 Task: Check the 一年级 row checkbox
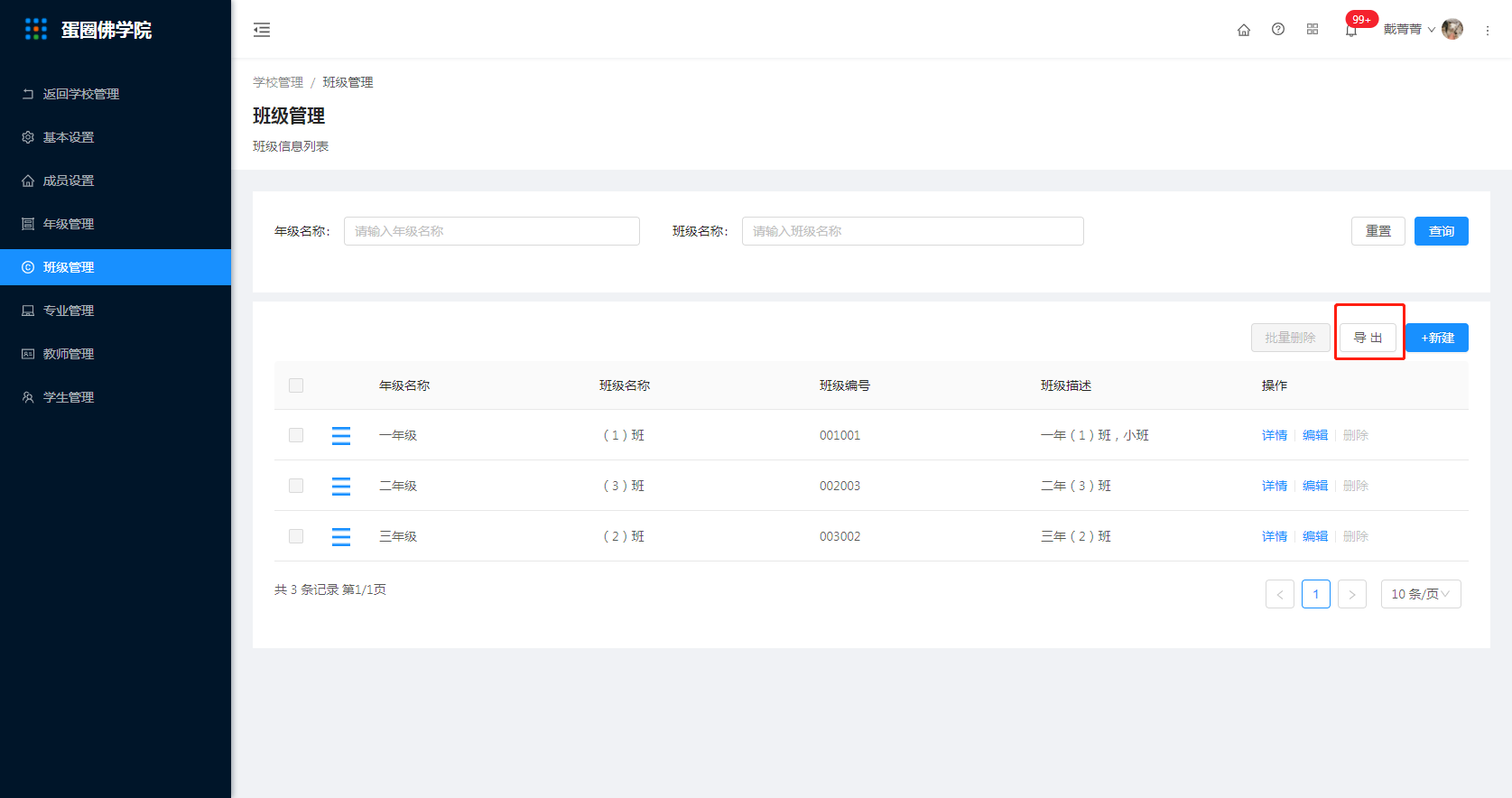296,435
